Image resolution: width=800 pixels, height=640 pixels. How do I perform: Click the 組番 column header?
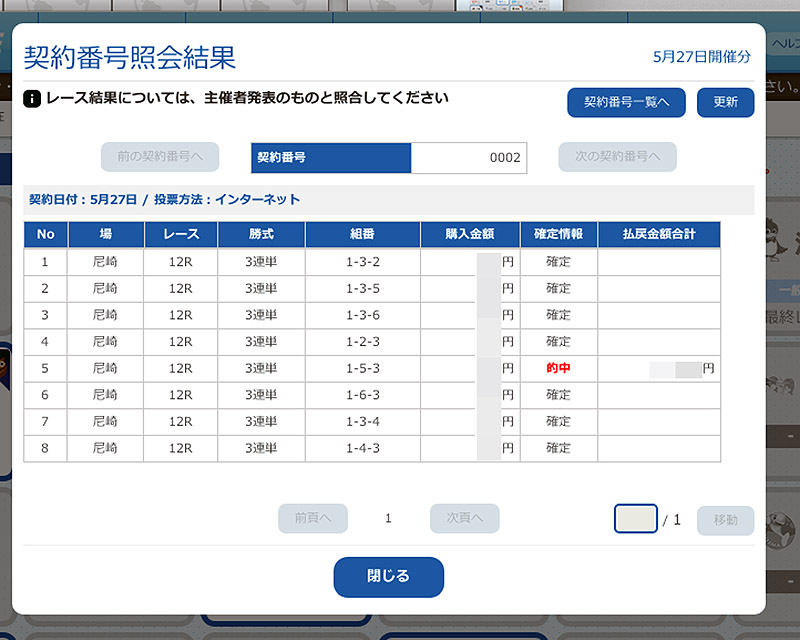362,235
